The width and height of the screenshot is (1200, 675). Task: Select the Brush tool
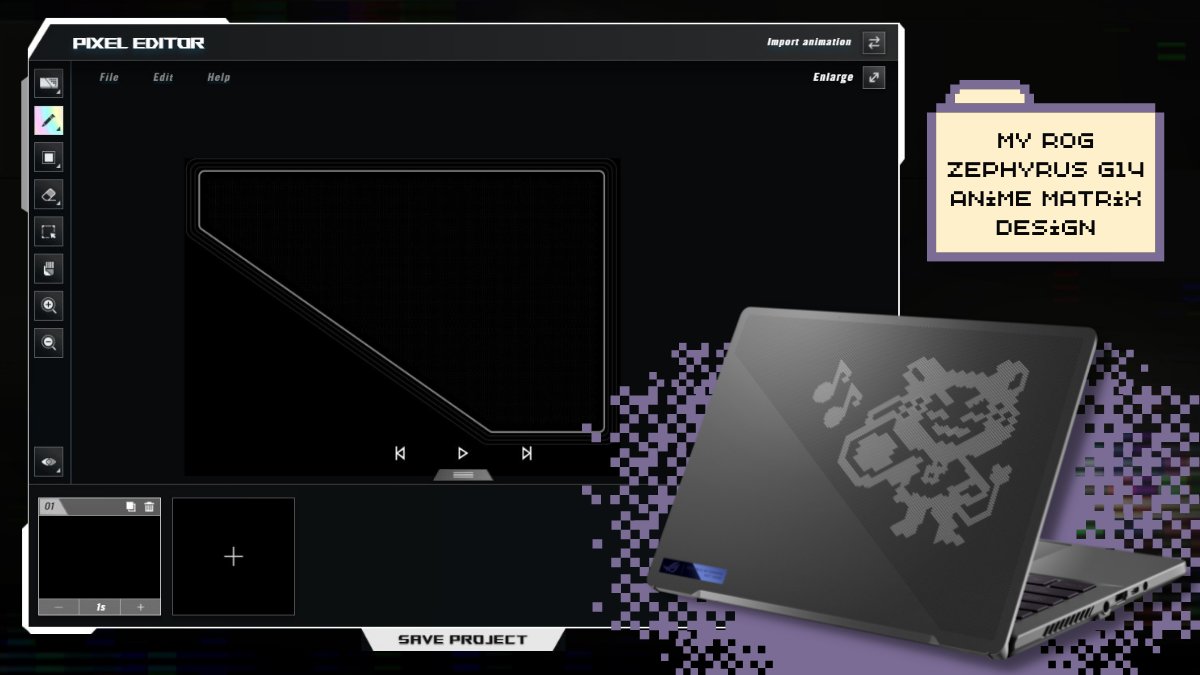[x=48, y=120]
